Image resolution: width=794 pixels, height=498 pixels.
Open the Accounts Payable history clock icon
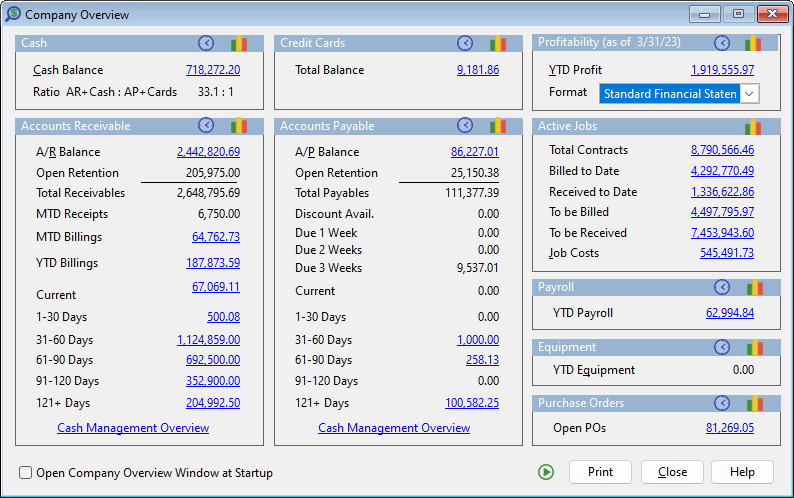tap(465, 125)
